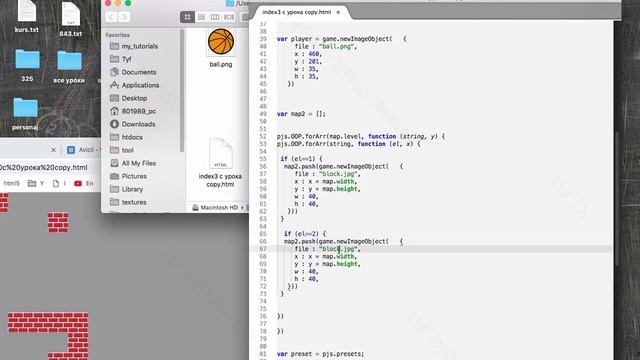Open the Y bookmark folder in the browser
Screen dimensions: 640x360
(36, 184)
